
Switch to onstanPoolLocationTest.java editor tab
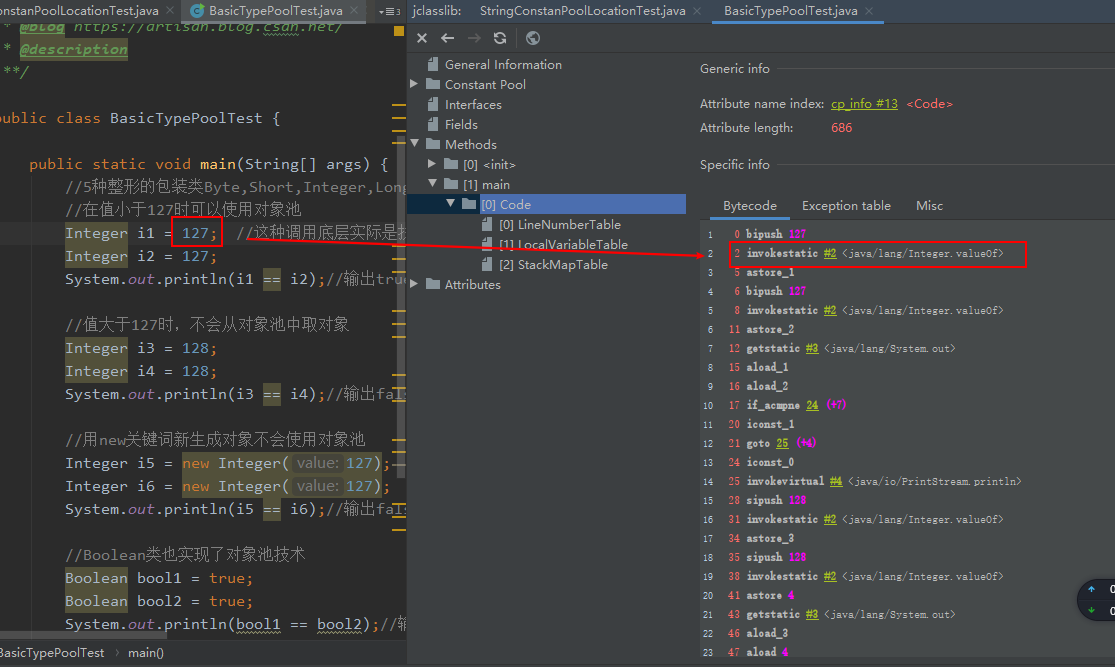(79, 11)
